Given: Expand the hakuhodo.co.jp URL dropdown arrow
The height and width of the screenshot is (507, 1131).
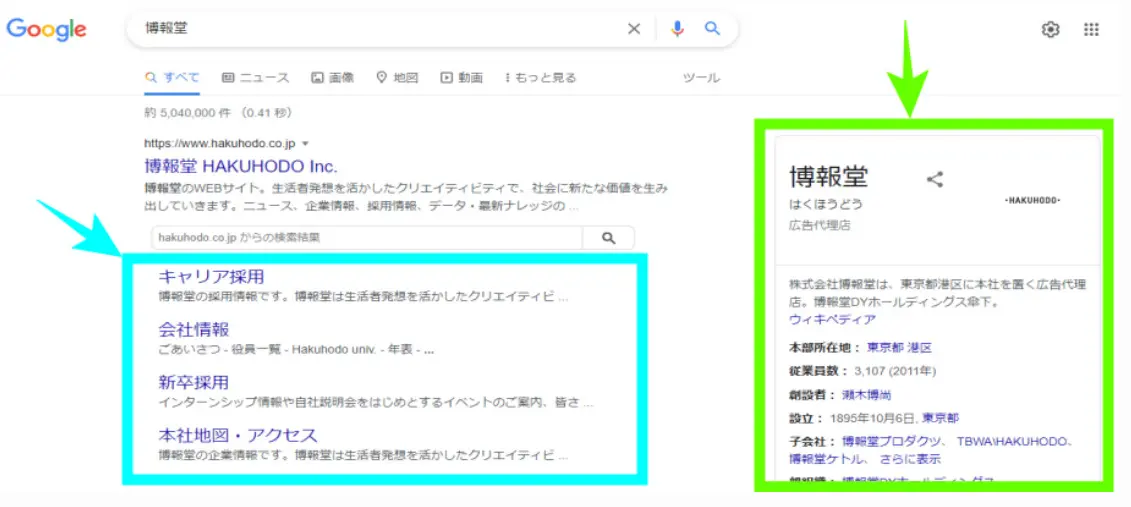Looking at the screenshot, I should (305, 143).
